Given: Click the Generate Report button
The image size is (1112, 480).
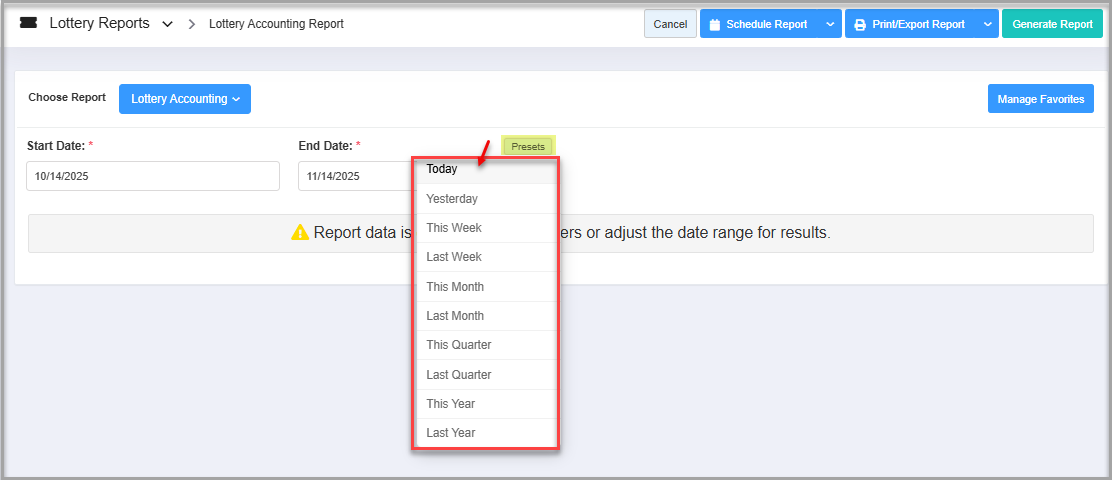Looking at the screenshot, I should [x=1052, y=24].
